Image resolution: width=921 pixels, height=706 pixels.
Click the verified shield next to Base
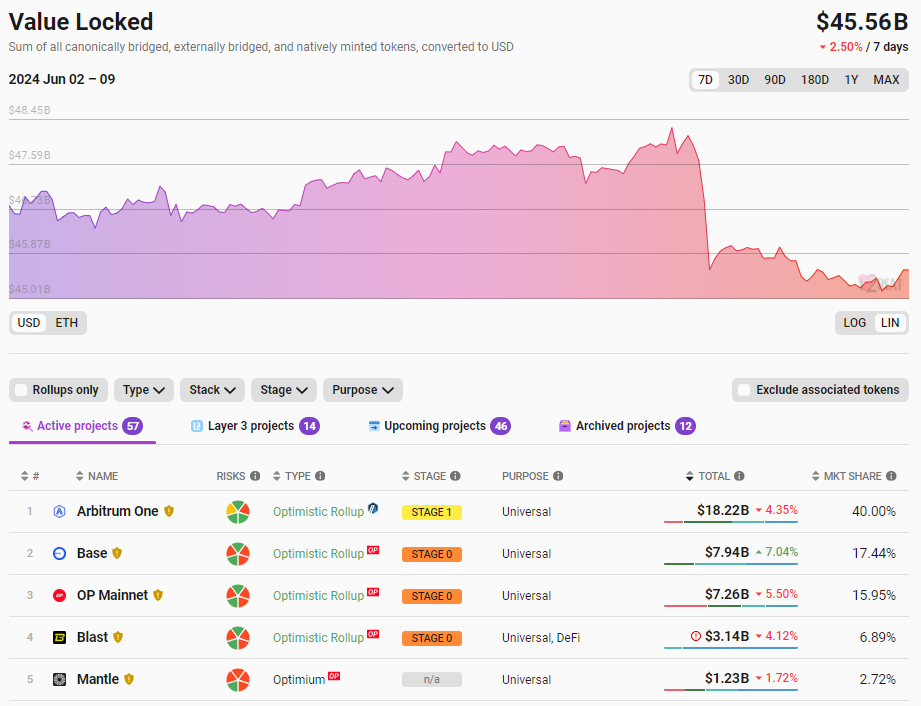click(117, 553)
